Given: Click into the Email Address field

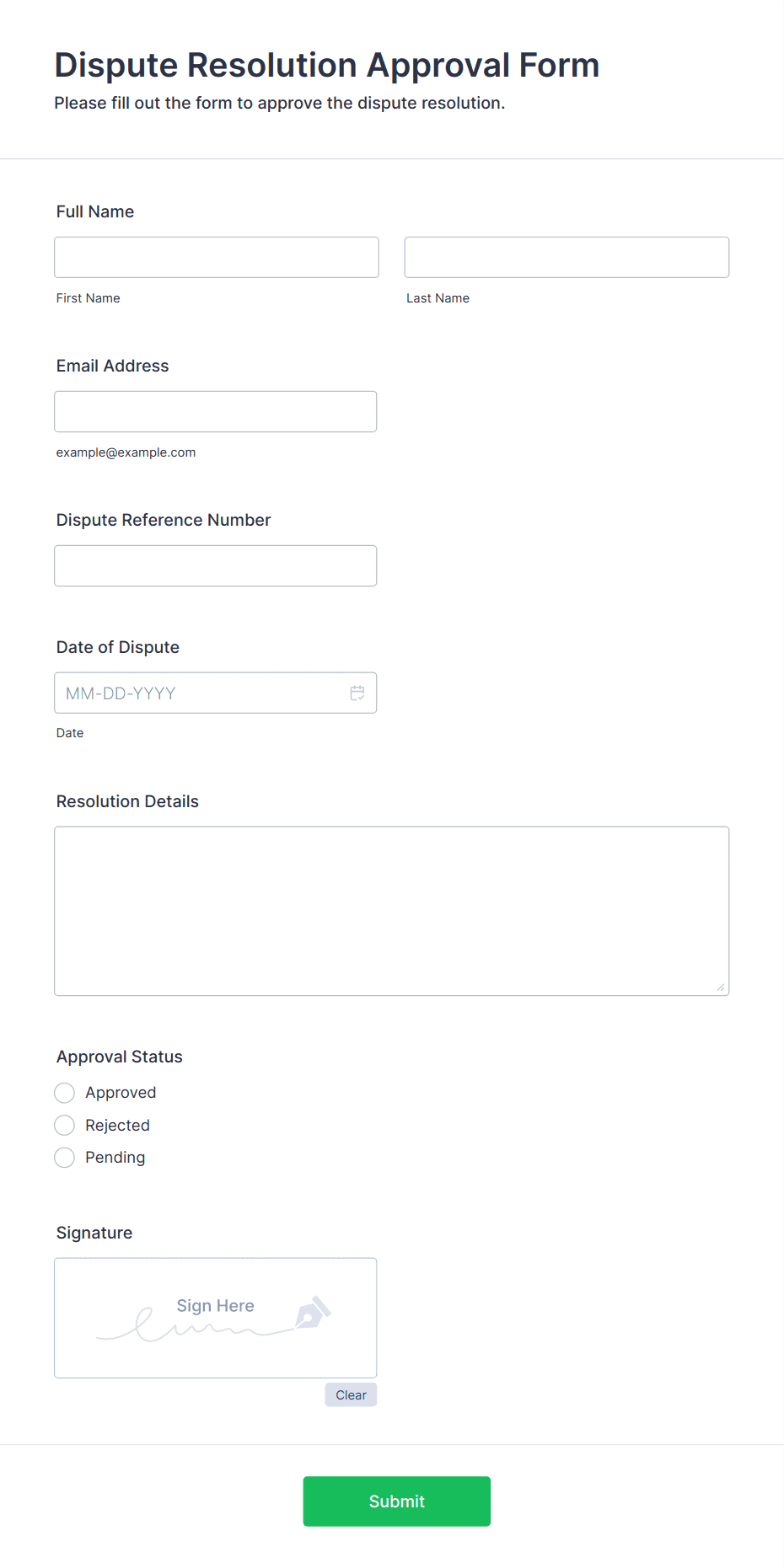Looking at the screenshot, I should point(216,411).
